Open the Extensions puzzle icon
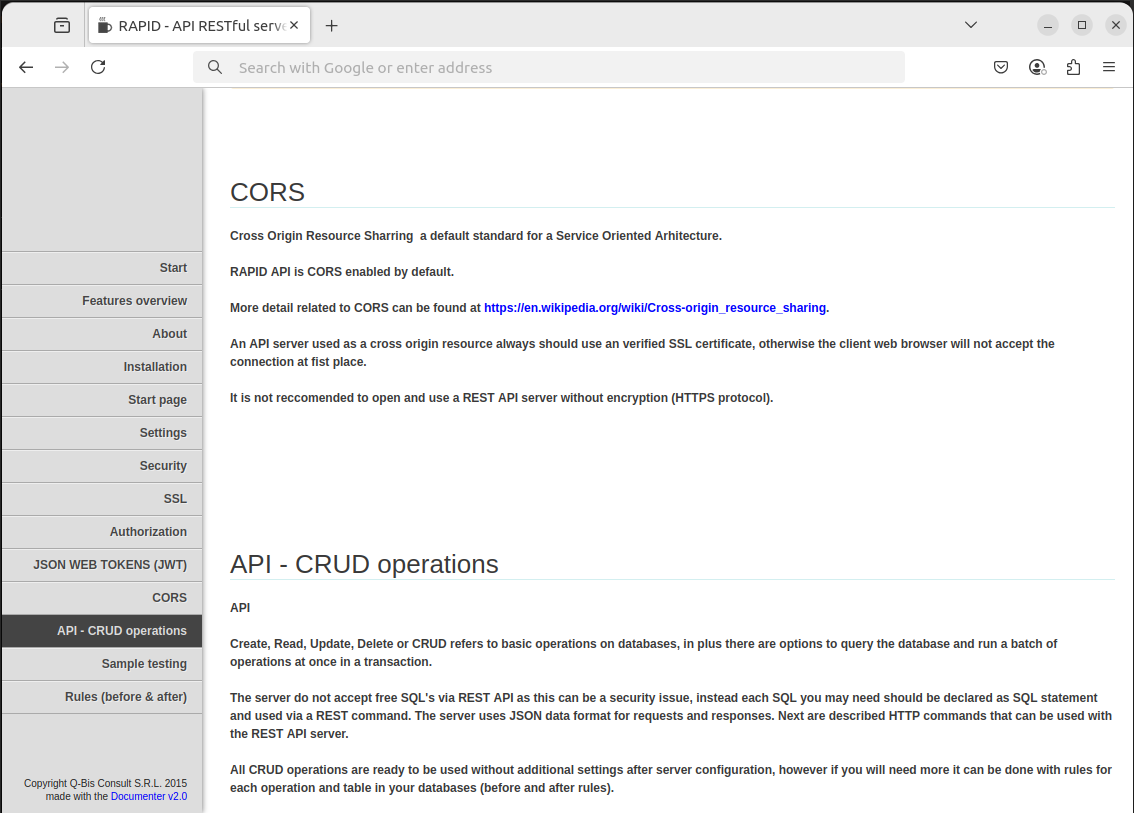Screen dimensions: 1134x813 click(1073, 67)
